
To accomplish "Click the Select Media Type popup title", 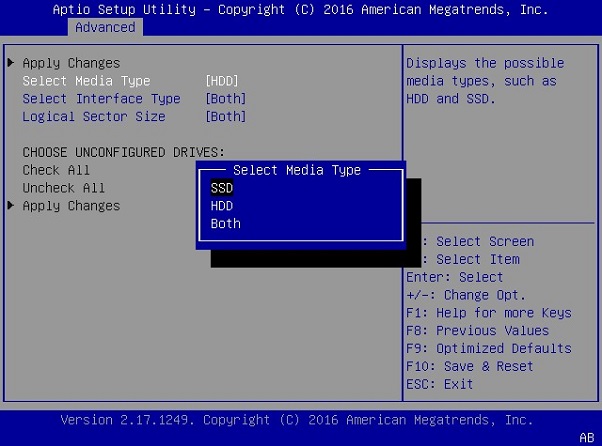I will 297,171.
